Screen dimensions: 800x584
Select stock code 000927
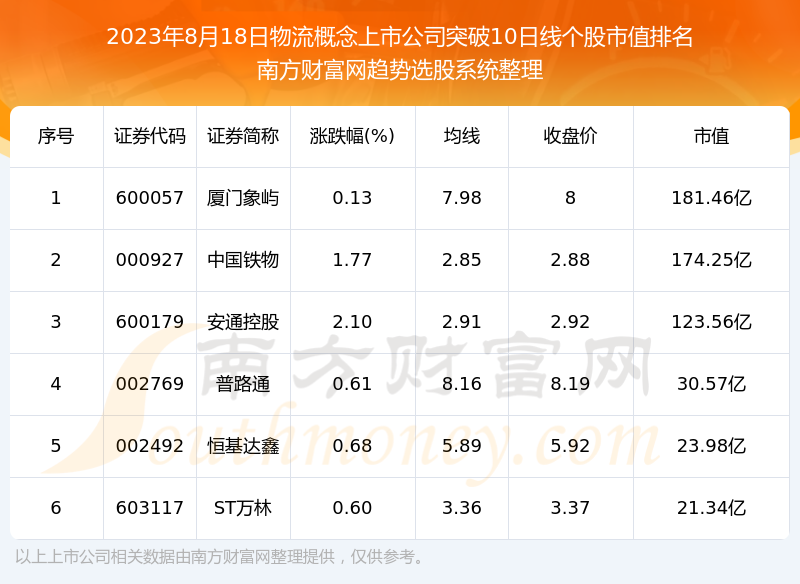pos(149,260)
